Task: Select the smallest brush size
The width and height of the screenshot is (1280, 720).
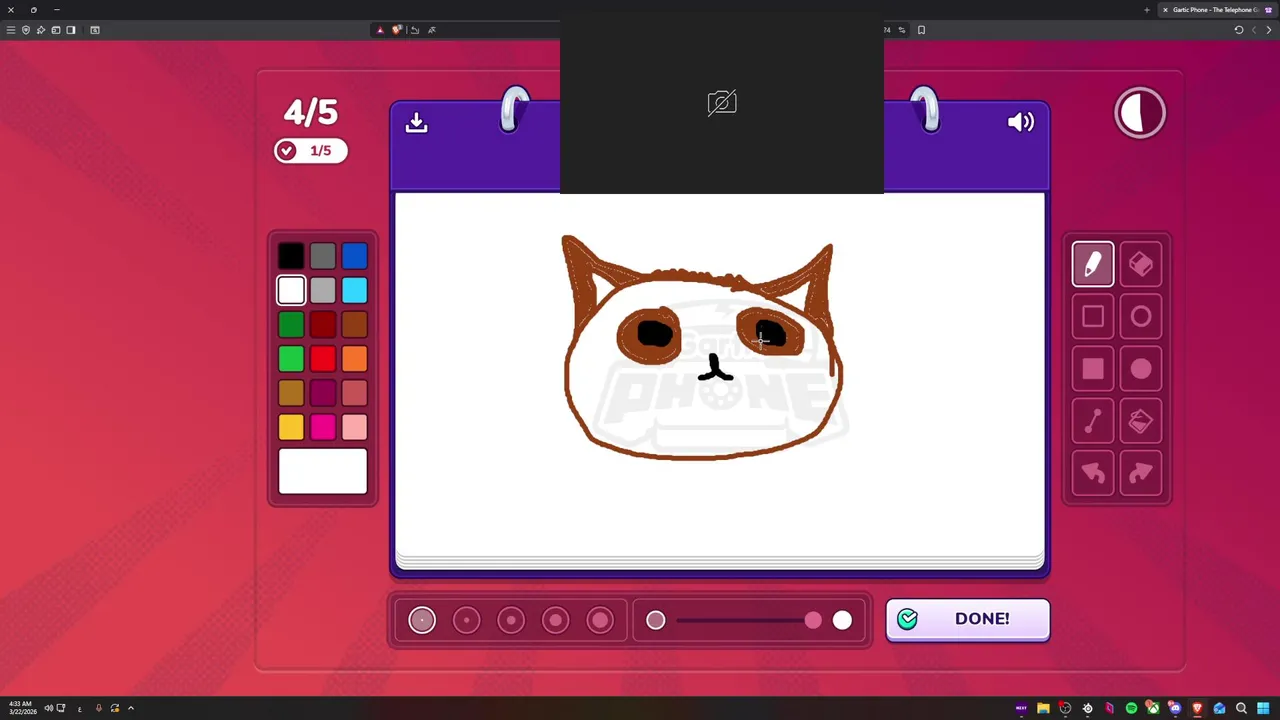Action: pos(422,620)
